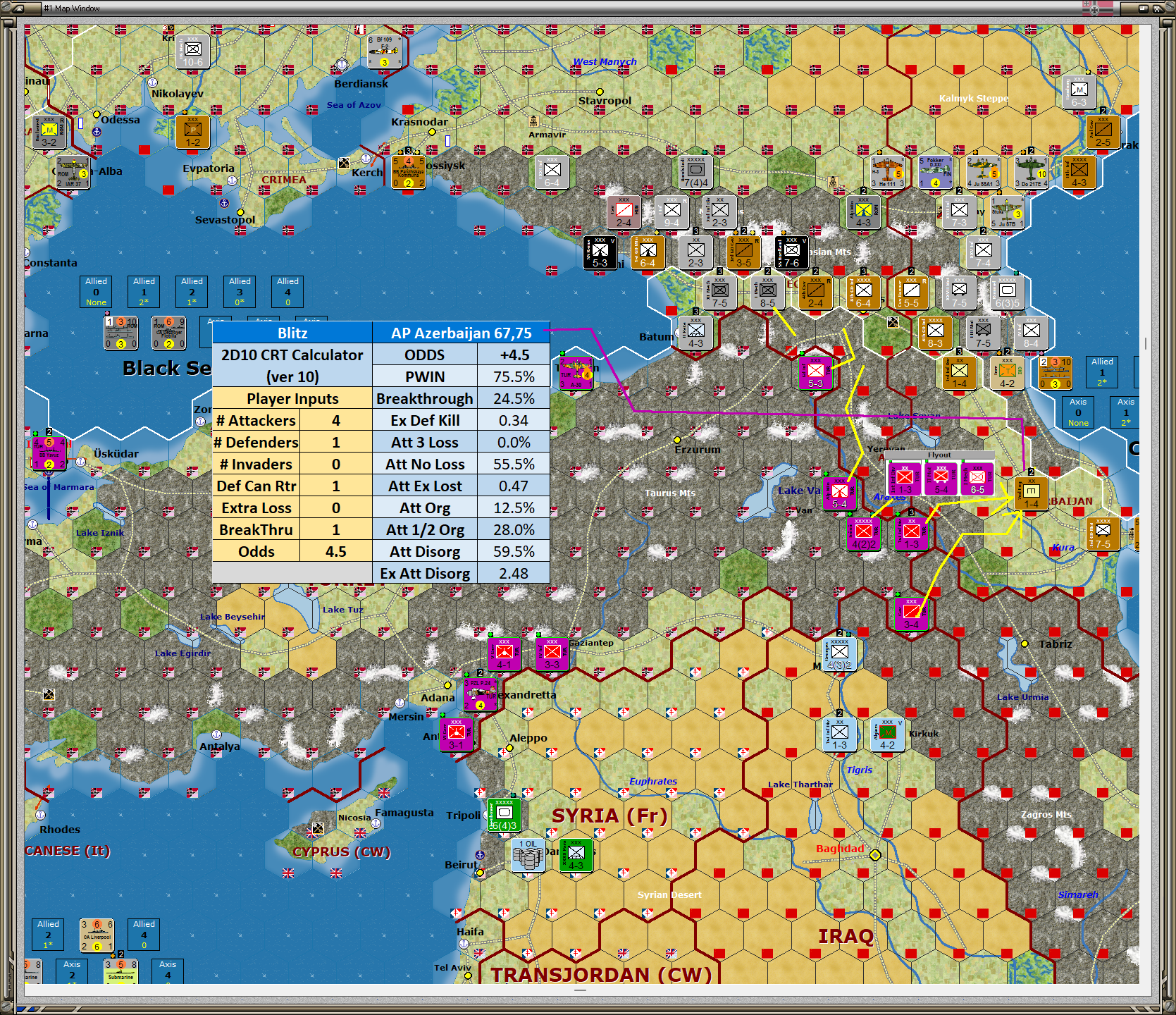
Task: Select the 10-6 counter at top left
Action: click(x=192, y=51)
